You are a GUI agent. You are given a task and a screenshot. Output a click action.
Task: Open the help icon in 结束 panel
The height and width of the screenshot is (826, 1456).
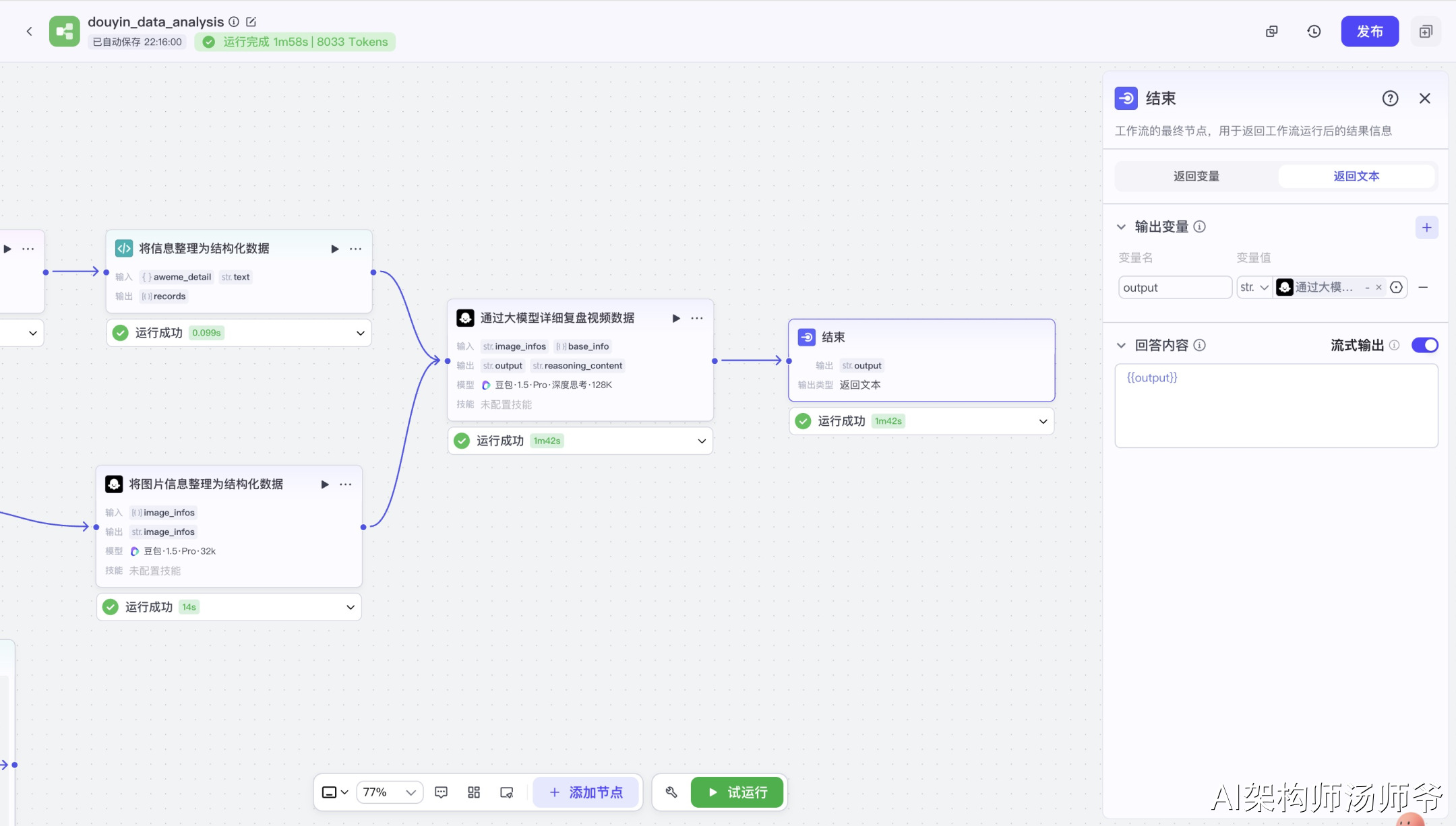[1390, 98]
